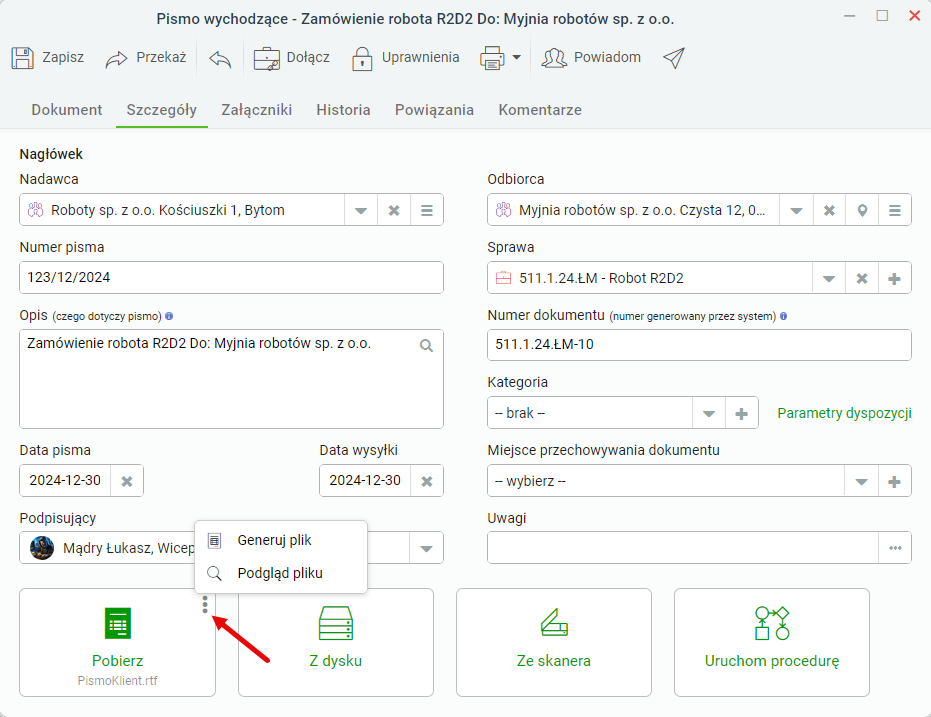The image size is (931, 717).
Task: Click Pobierz PismoKlient.rtf tile
Action: click(118, 643)
